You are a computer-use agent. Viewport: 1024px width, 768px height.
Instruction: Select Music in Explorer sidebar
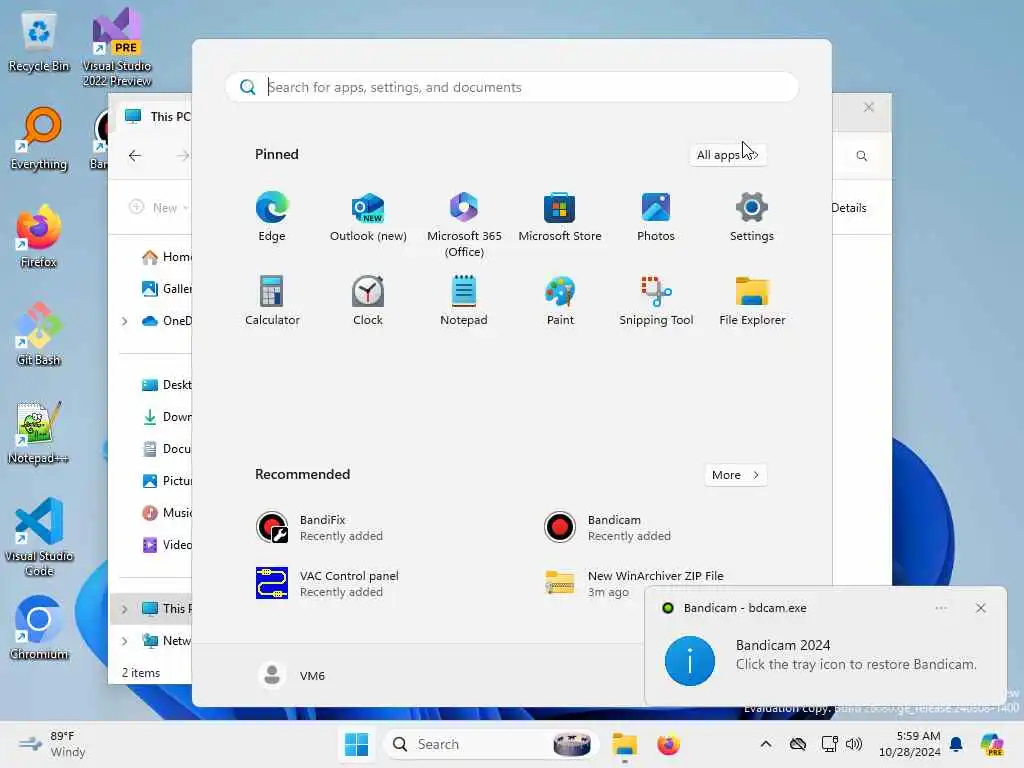click(x=166, y=513)
